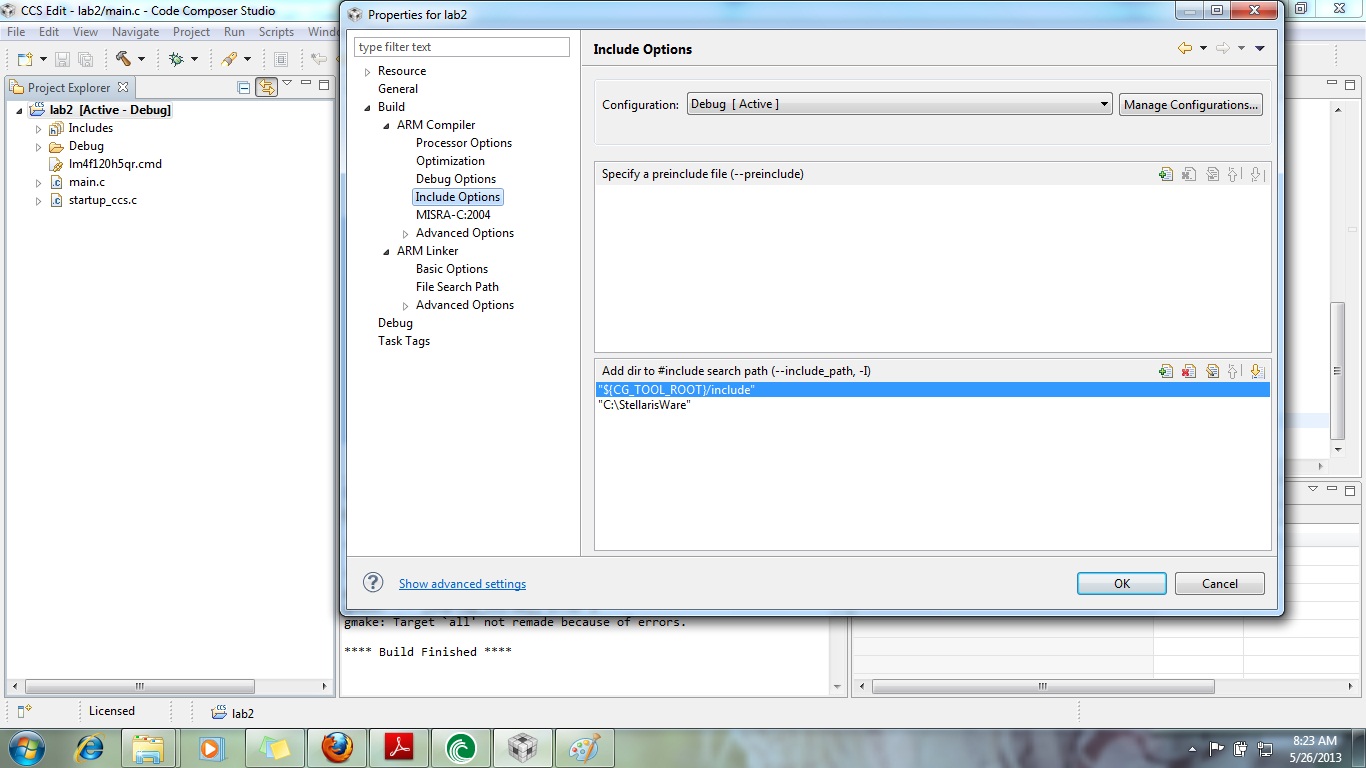Click the OK button
The height and width of the screenshot is (768, 1366).
pos(1122,583)
